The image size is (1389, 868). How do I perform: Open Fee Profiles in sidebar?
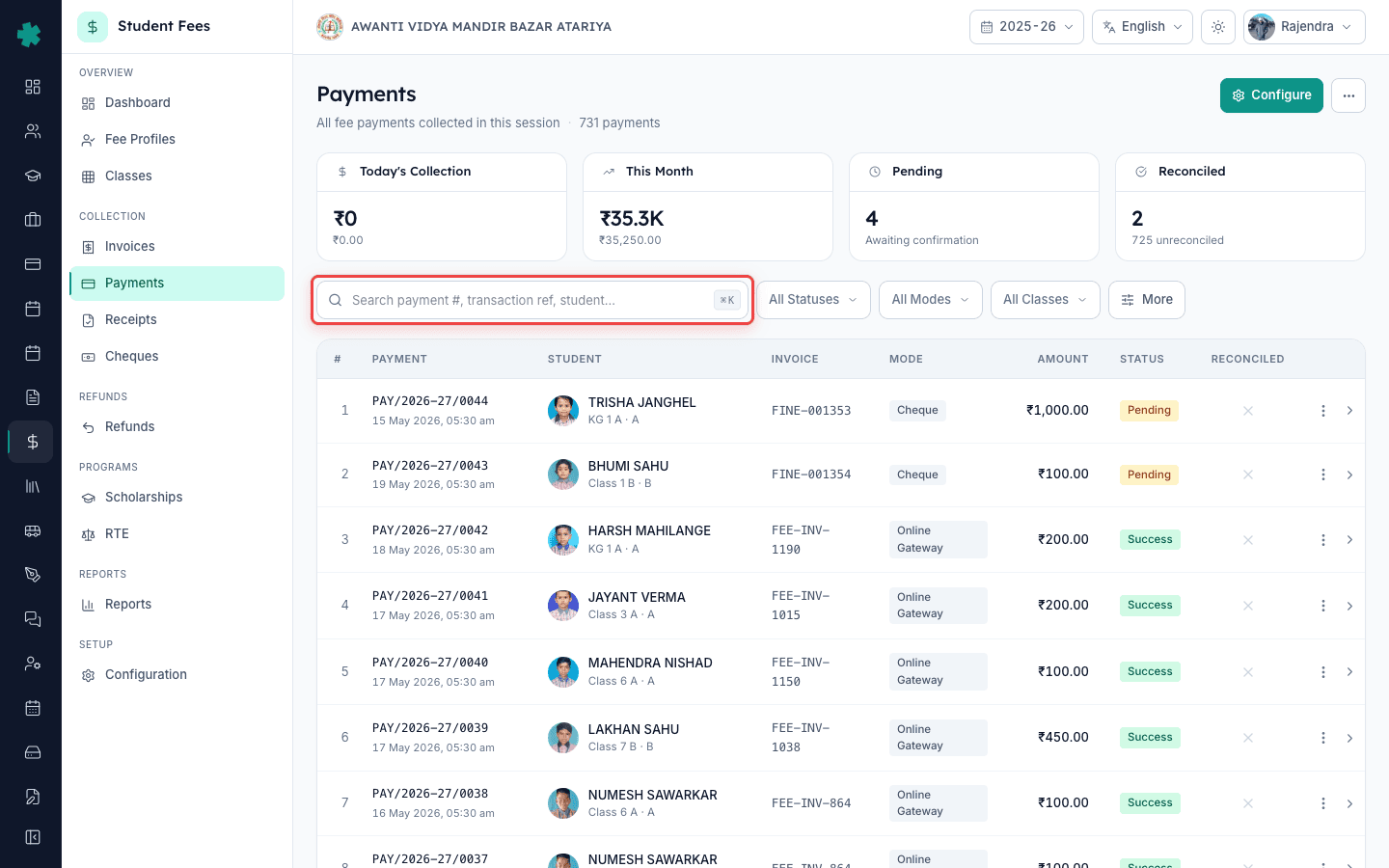[x=177, y=140]
